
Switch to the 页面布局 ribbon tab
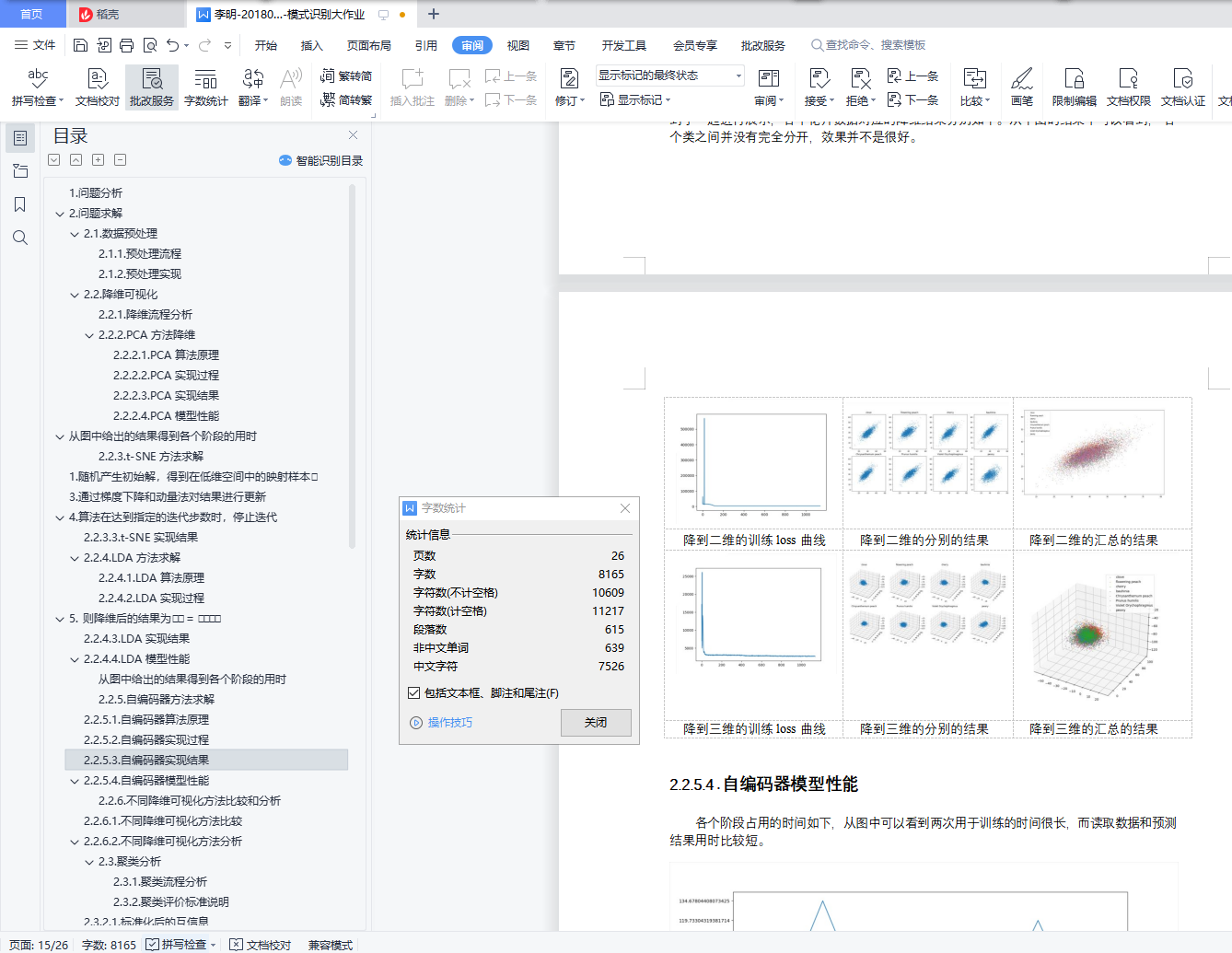tap(369, 45)
